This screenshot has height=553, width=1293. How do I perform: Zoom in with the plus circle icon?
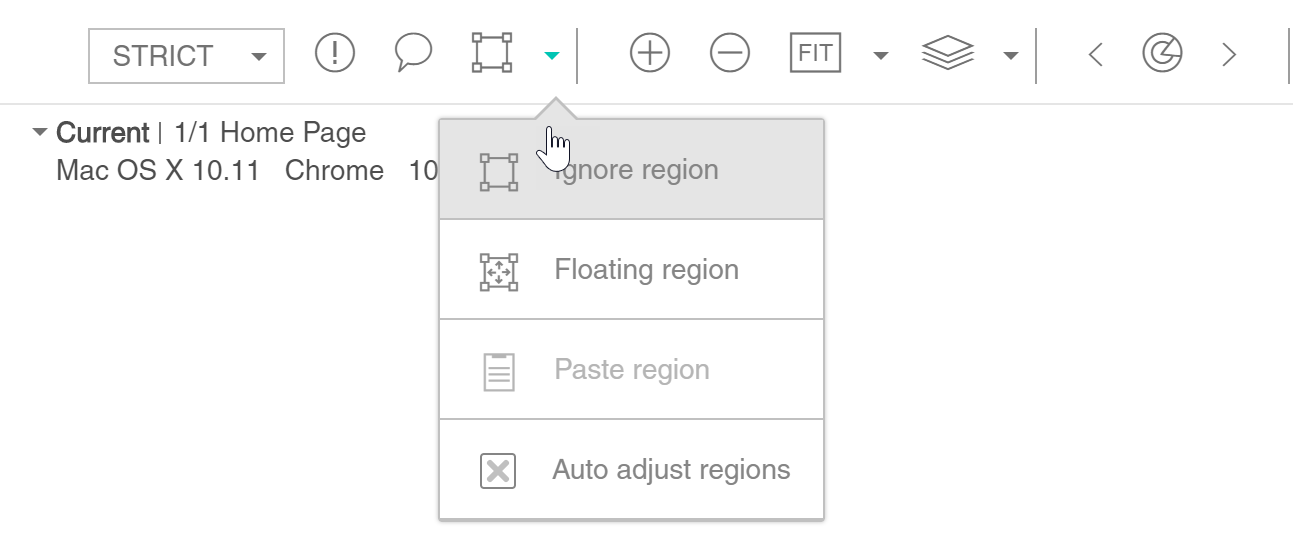650,53
